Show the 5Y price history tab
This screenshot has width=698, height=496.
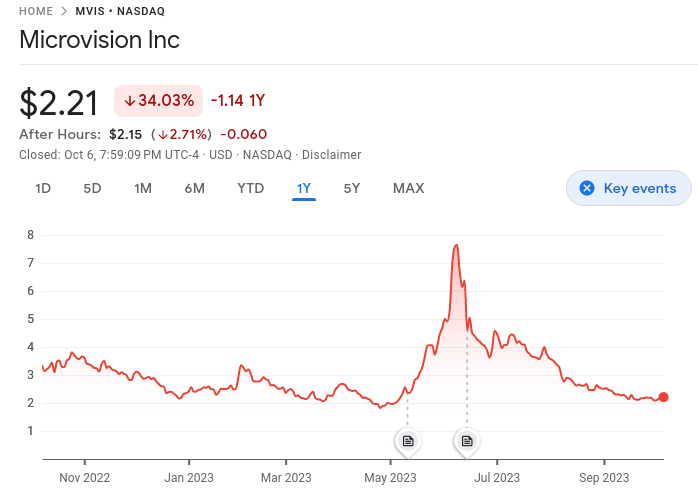[352, 188]
